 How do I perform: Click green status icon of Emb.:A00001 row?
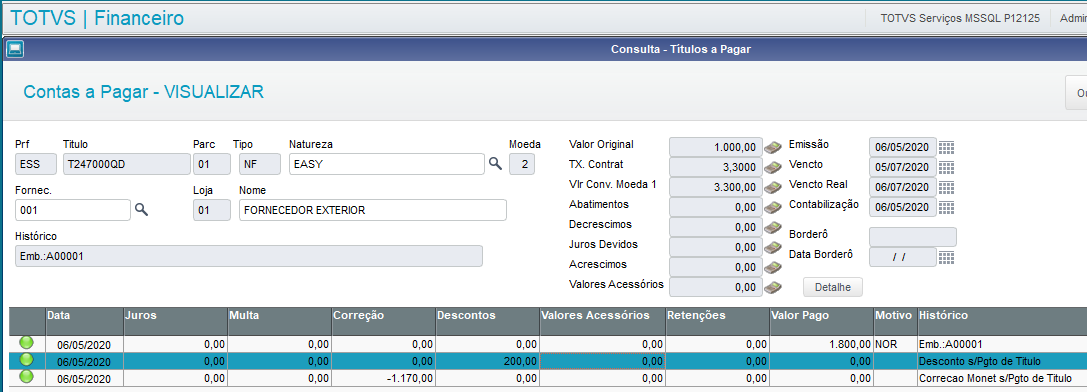(26, 343)
